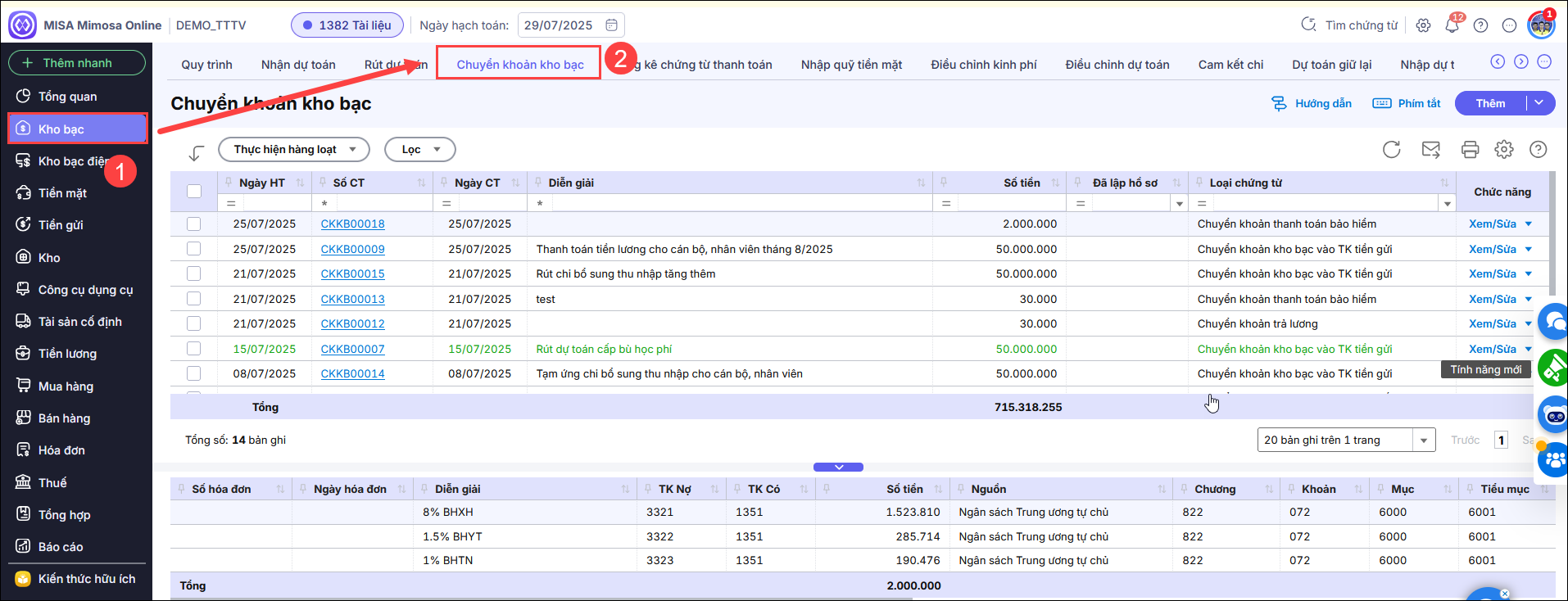Tick the checkbox for row CKKB00018
This screenshot has height=601, width=1568.
click(193, 224)
